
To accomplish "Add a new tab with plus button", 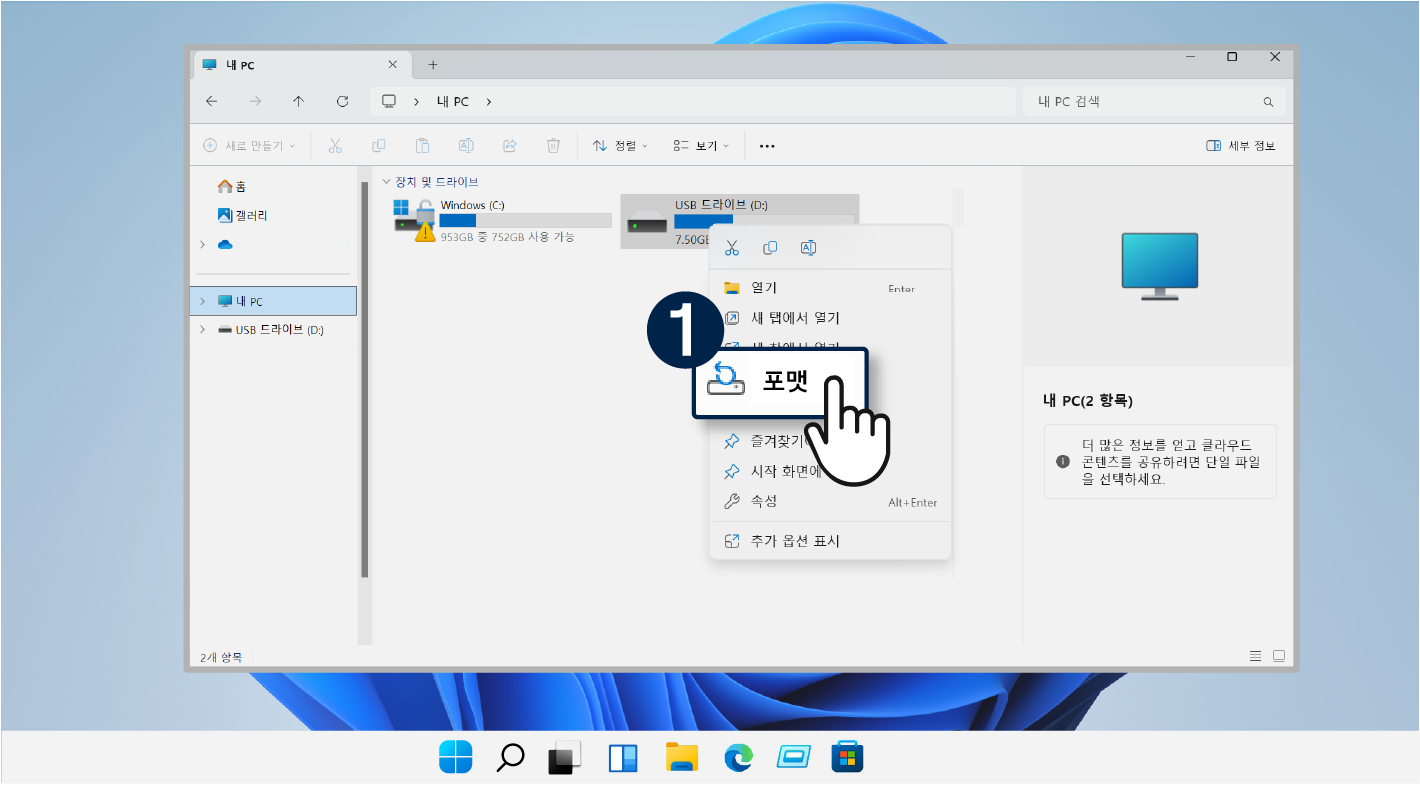I will (433, 65).
